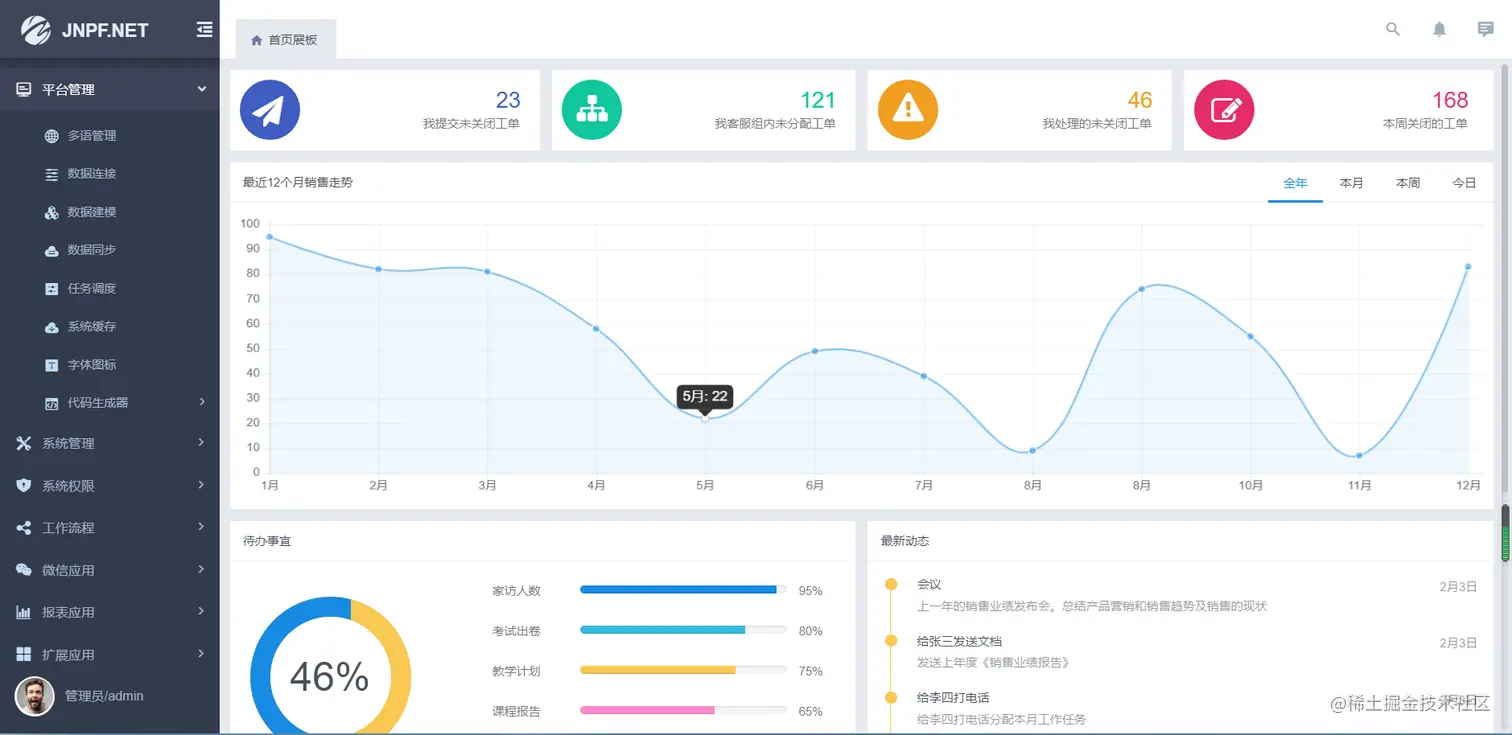Screen dimensions: 1512x735
Task: Click the 今日 filter link
Action: click(1463, 183)
